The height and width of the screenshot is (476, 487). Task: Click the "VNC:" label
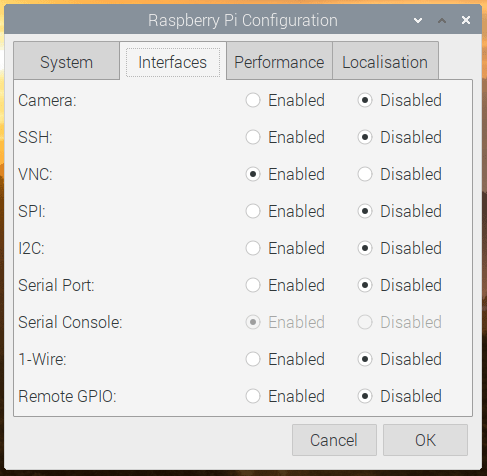pos(35,174)
